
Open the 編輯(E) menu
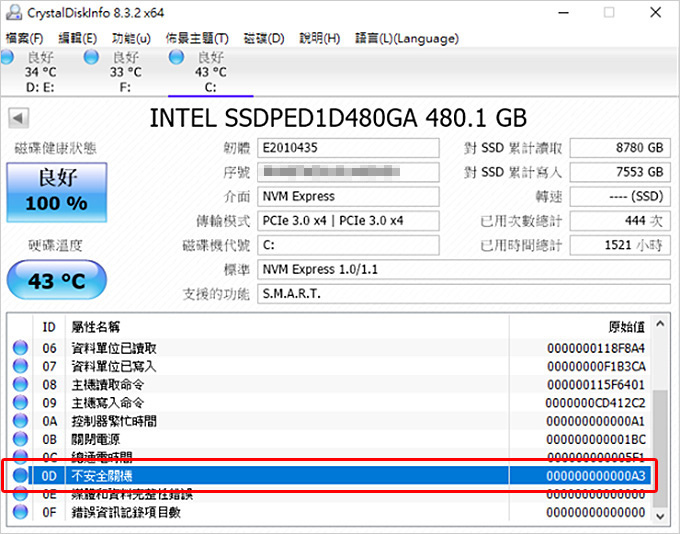(78, 39)
